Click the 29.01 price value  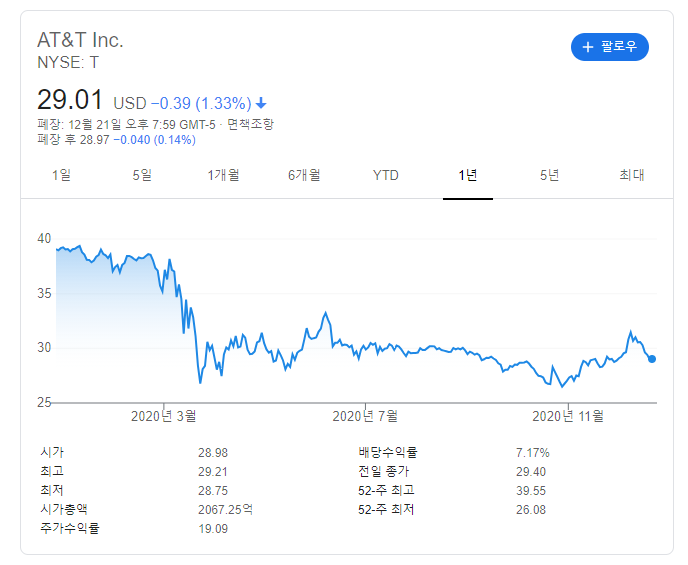pyautogui.click(x=70, y=99)
